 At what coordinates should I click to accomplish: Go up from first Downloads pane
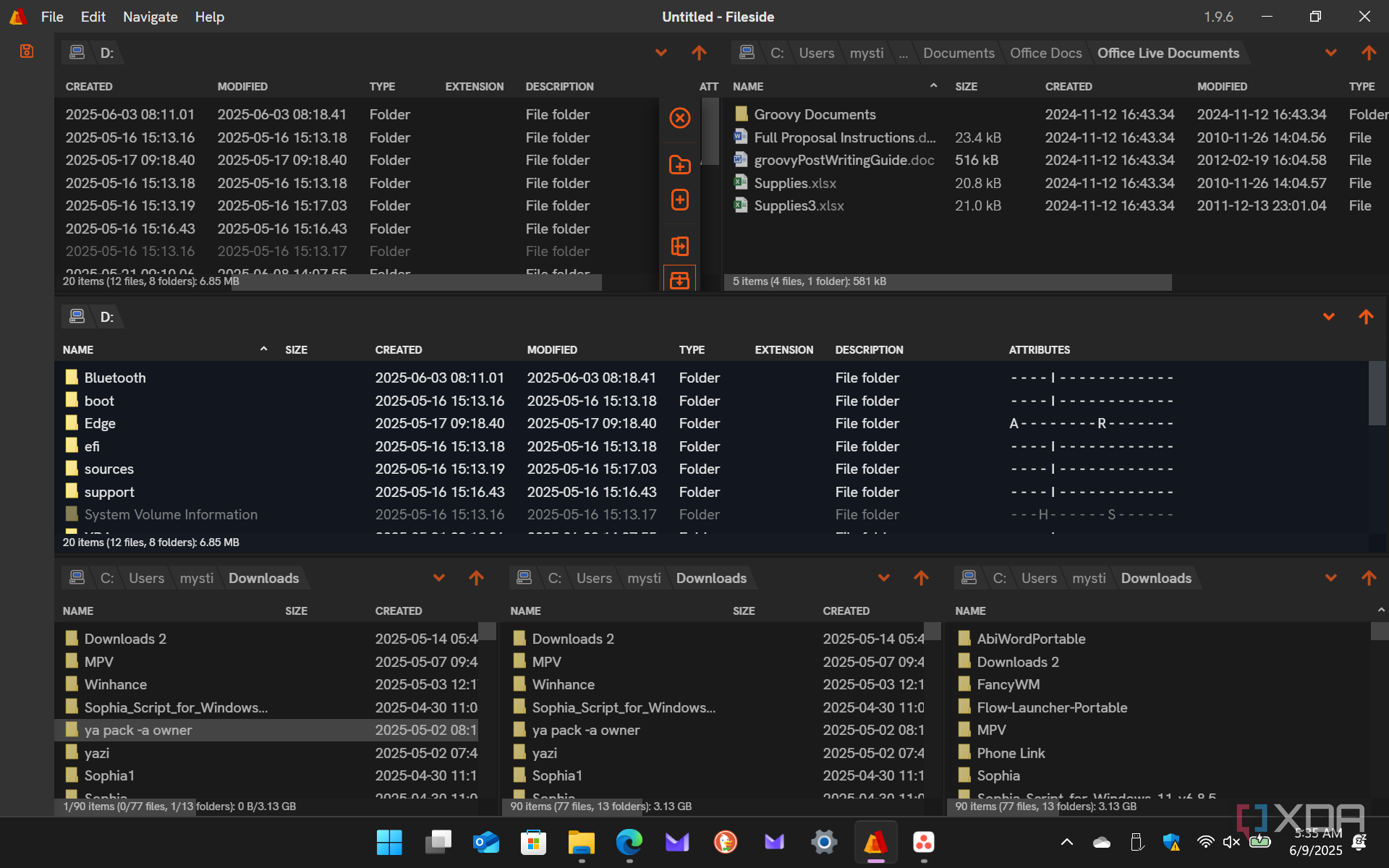tap(476, 578)
